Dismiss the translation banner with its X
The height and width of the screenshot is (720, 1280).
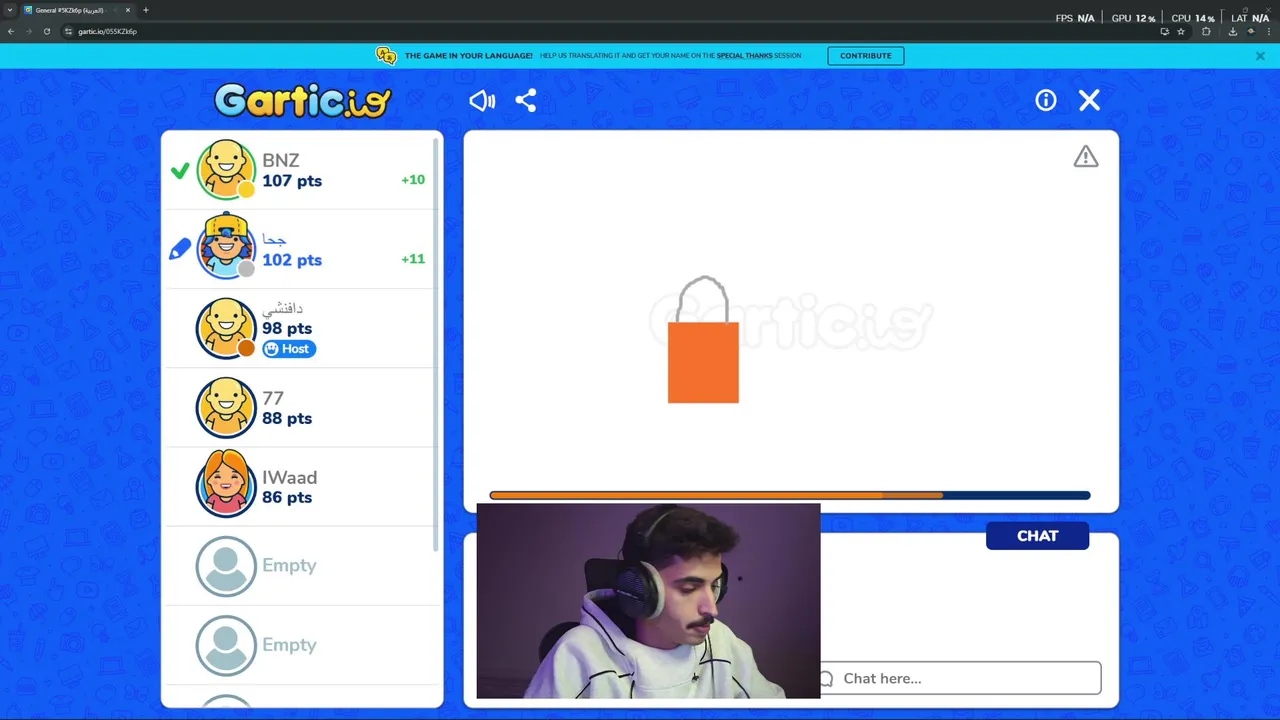click(x=1260, y=56)
